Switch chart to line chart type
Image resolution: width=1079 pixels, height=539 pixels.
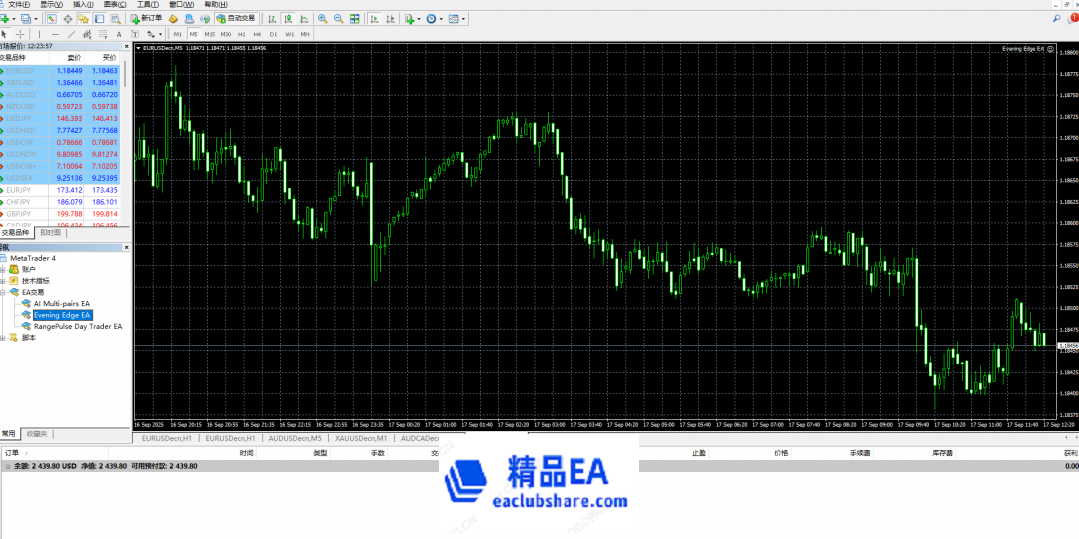[303, 19]
